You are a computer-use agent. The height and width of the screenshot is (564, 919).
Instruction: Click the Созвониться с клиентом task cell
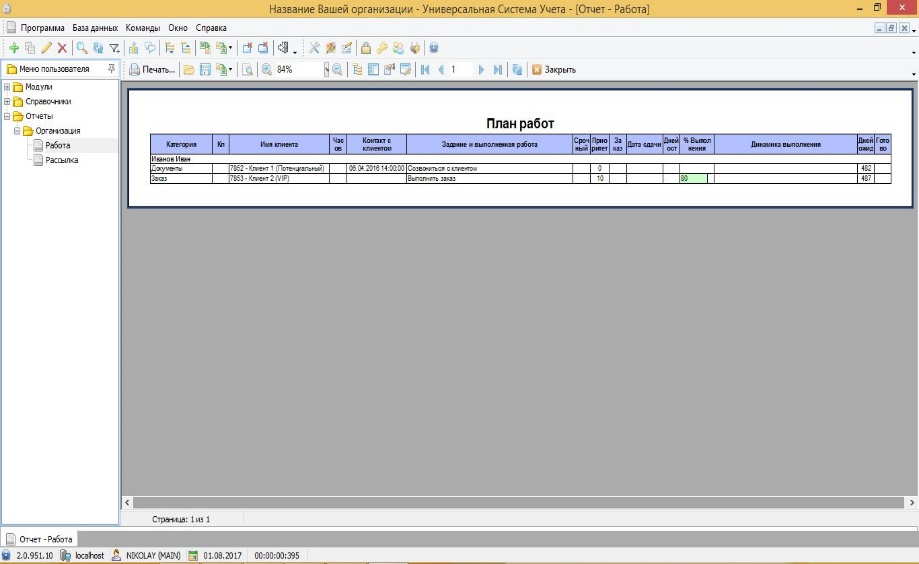(x=489, y=168)
